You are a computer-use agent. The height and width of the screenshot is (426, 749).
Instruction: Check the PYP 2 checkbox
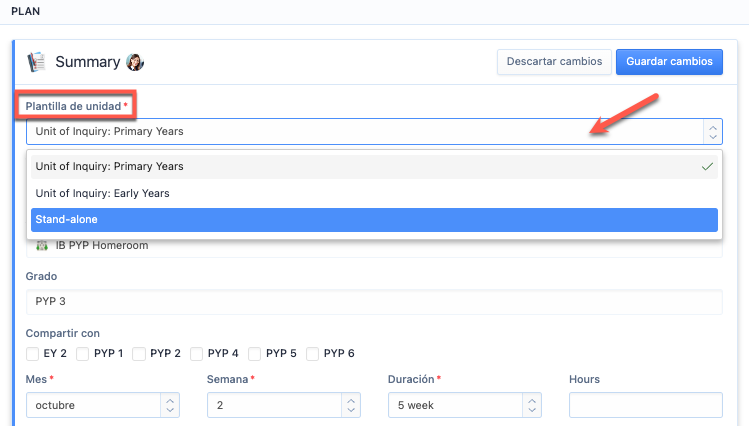139,353
